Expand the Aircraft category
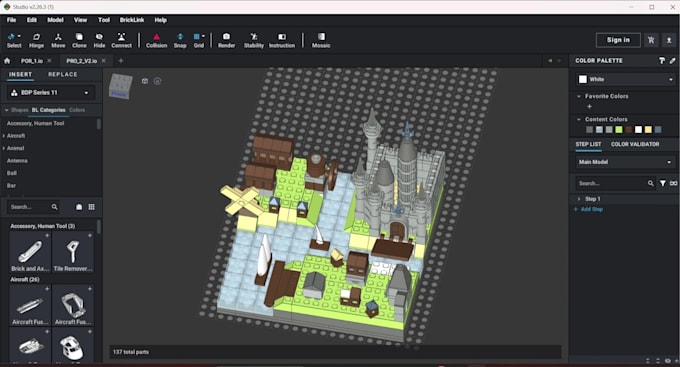The image size is (680, 367). point(4,136)
